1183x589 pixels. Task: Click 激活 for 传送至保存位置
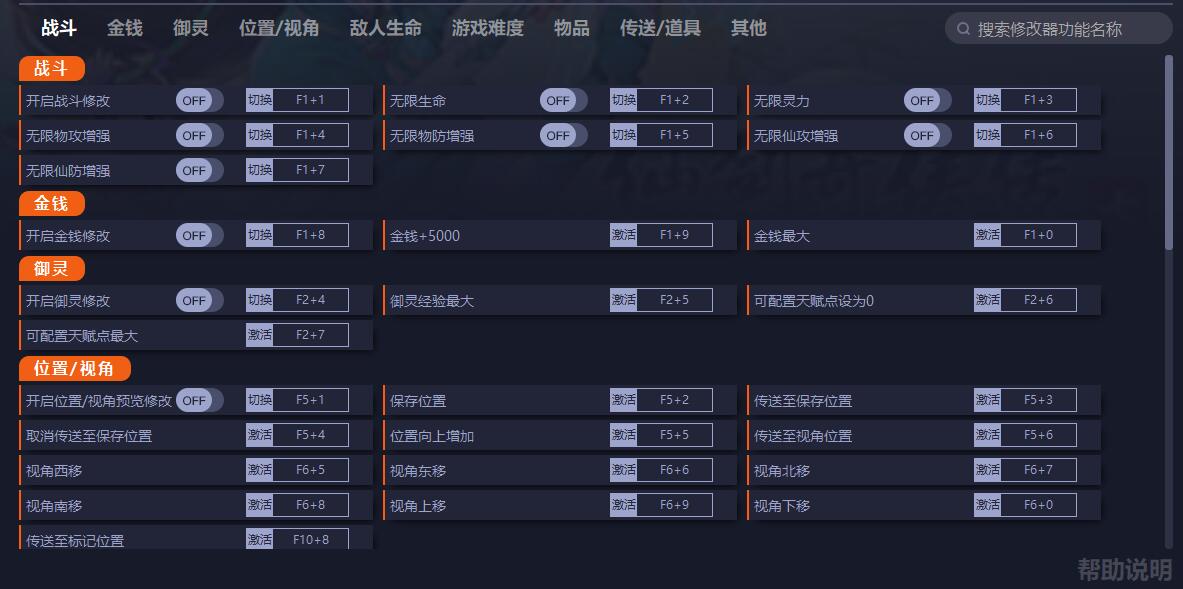[987, 400]
